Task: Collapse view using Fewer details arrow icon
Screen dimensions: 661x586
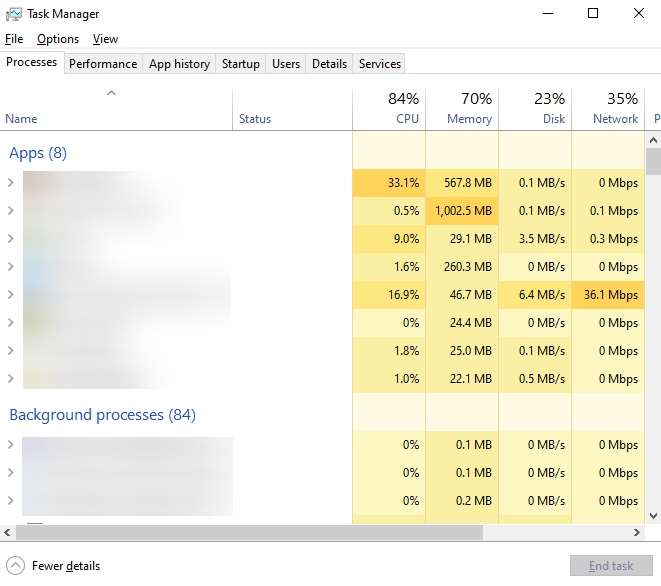Action: point(15,565)
